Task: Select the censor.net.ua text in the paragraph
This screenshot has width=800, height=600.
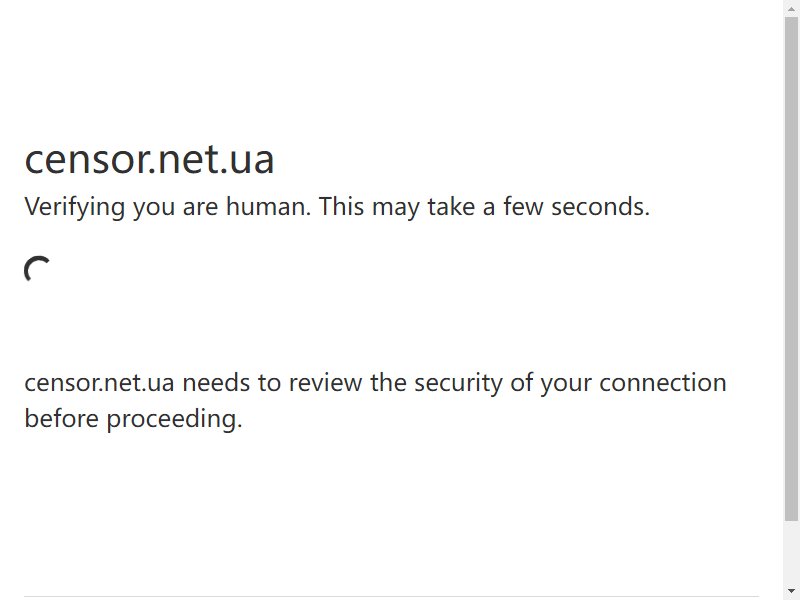Action: [99, 383]
